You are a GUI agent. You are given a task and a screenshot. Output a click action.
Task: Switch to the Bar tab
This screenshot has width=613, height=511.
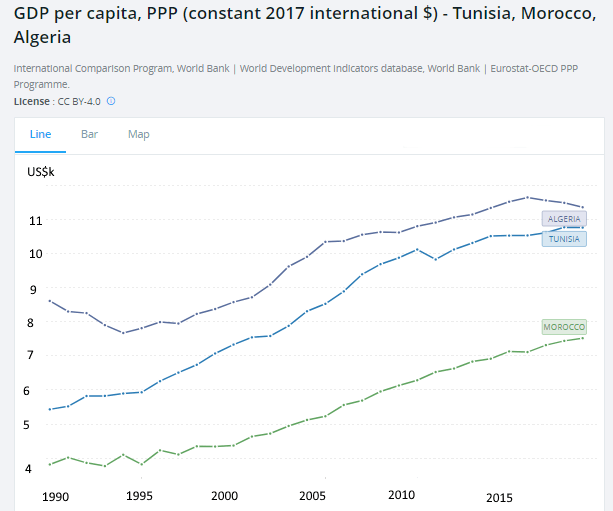[x=89, y=134]
